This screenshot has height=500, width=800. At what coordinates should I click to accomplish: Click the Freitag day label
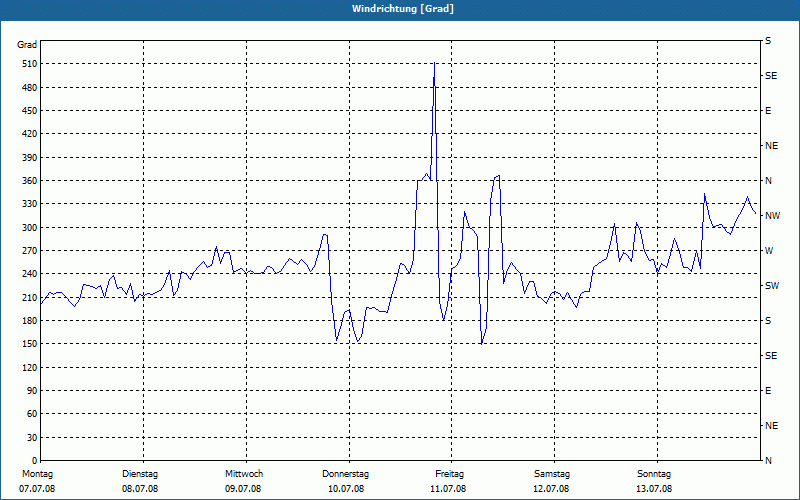click(x=449, y=474)
